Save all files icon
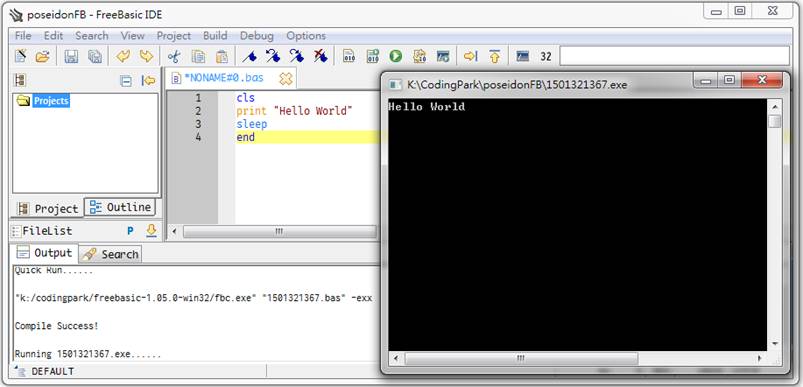Viewport: 803px width, 387px height. click(95, 56)
